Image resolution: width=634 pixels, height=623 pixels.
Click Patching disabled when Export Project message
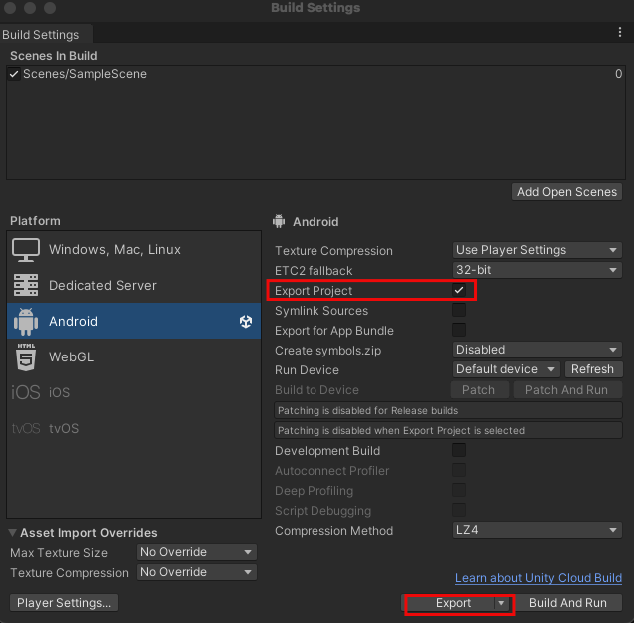[448, 430]
